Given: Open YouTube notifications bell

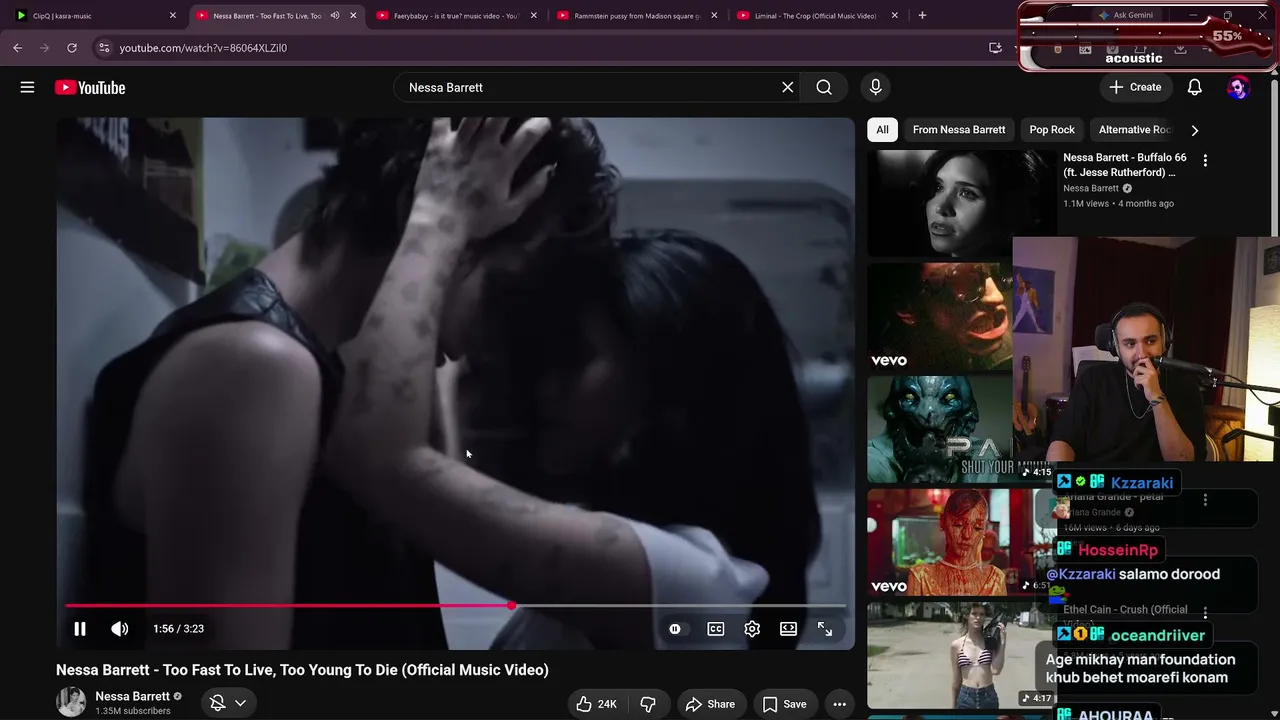Looking at the screenshot, I should (1194, 87).
